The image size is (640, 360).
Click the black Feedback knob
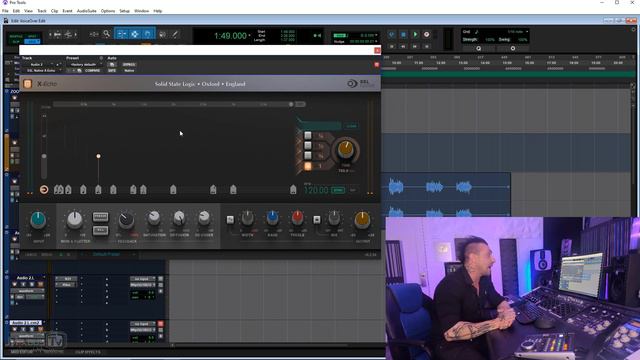[x=126, y=220]
